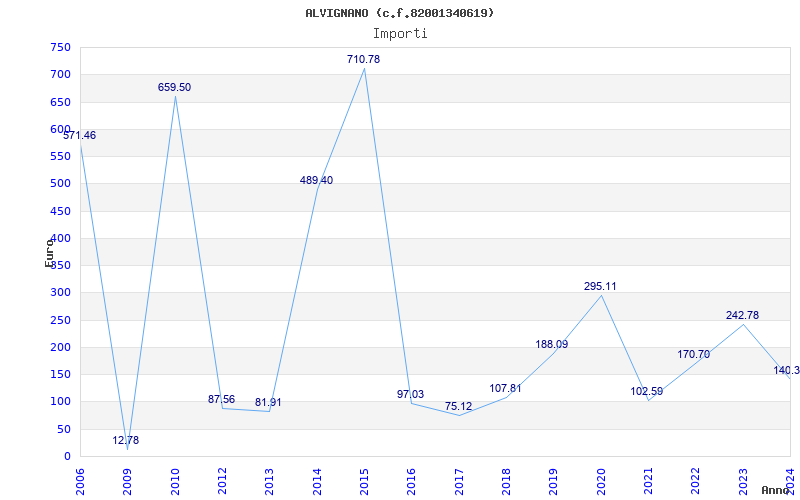Click the 659.50 data label
Viewport: 800px width, 500px height.
click(174, 87)
